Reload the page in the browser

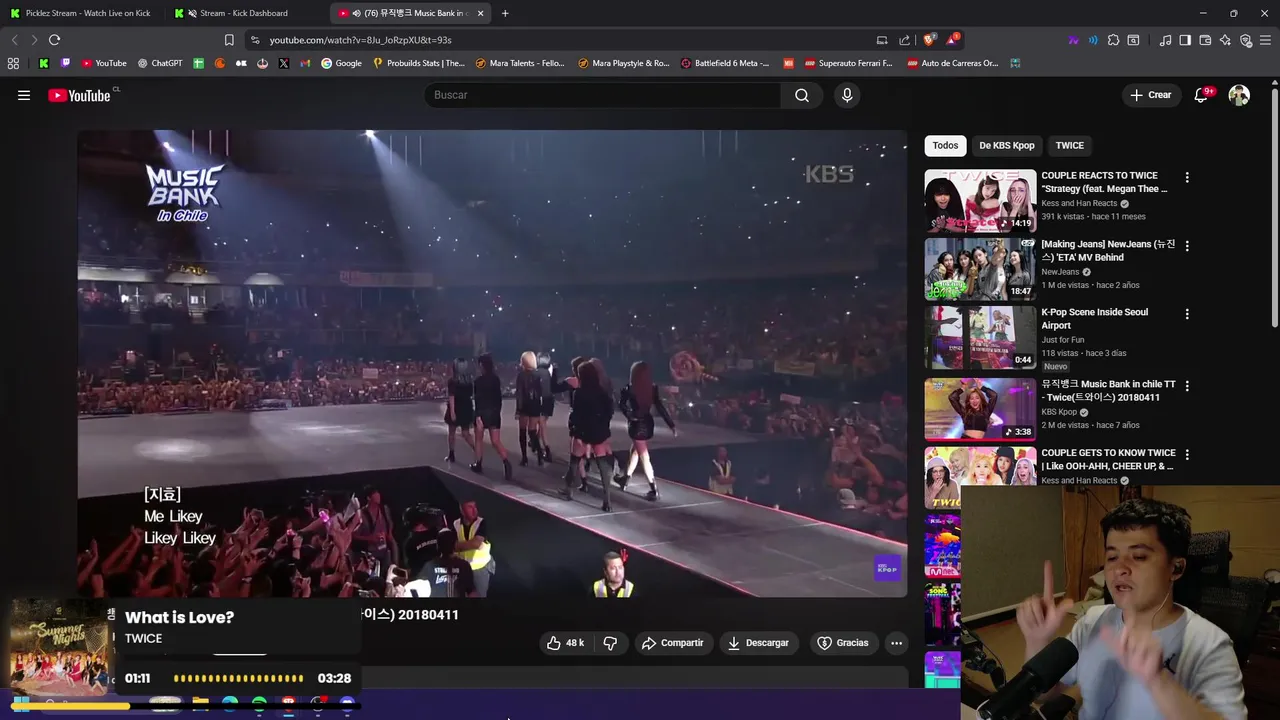click(x=54, y=40)
